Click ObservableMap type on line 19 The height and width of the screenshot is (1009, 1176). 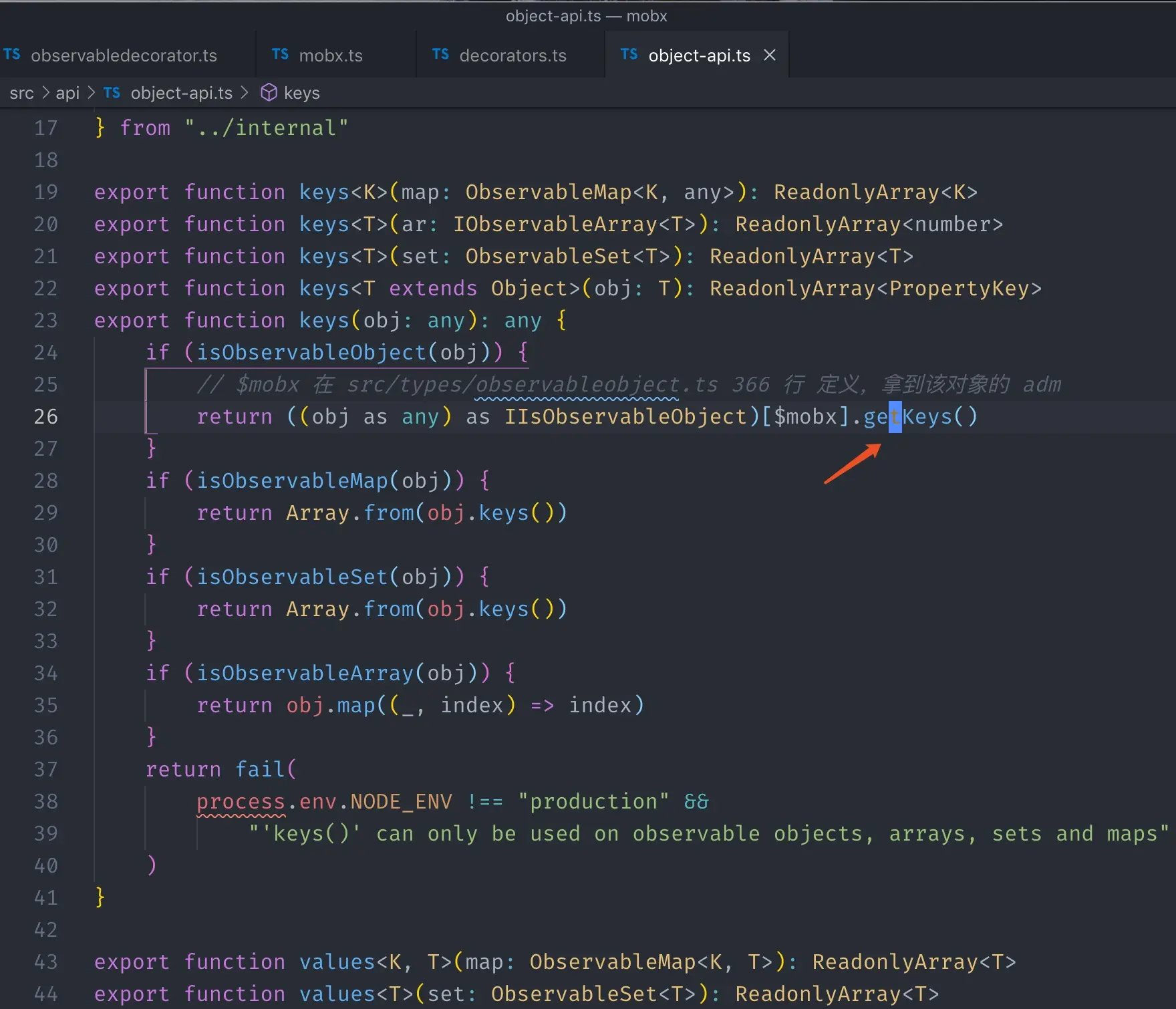point(548,192)
